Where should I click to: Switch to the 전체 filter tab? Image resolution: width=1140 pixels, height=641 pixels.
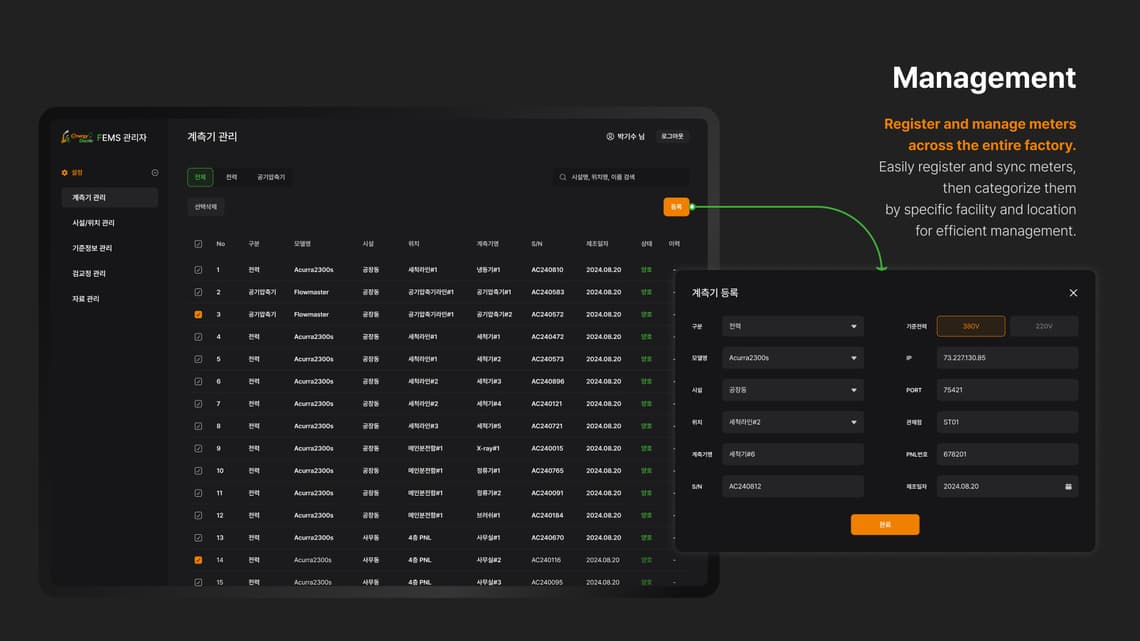200,177
